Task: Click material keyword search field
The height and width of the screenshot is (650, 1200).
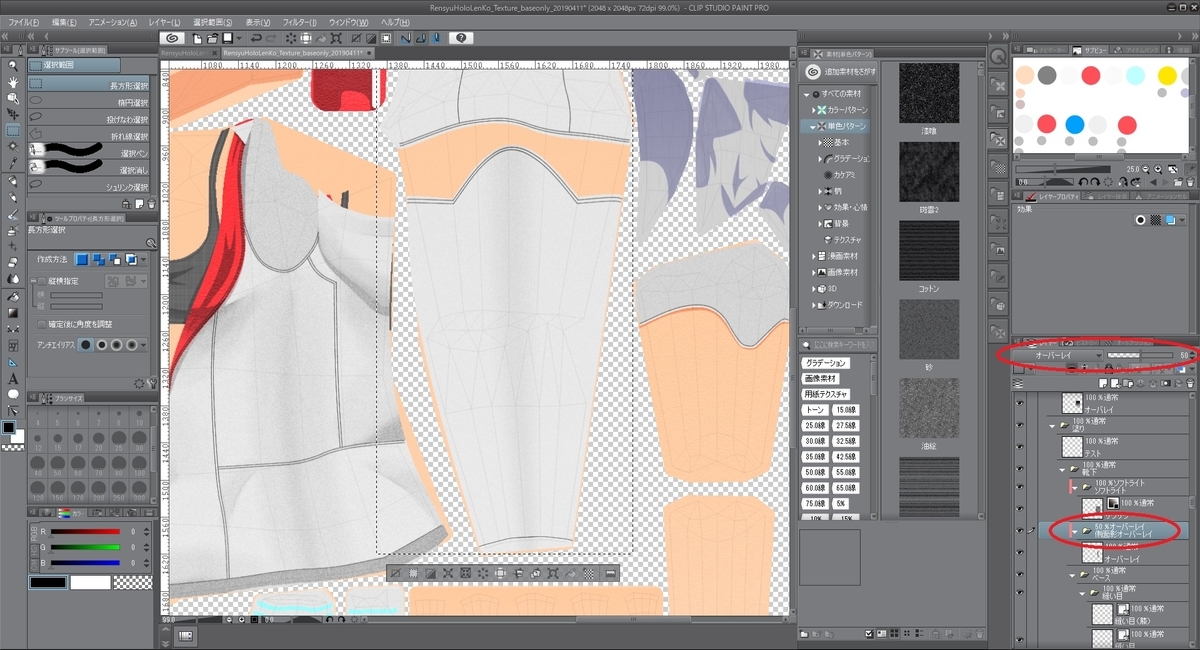Action: 837,345
